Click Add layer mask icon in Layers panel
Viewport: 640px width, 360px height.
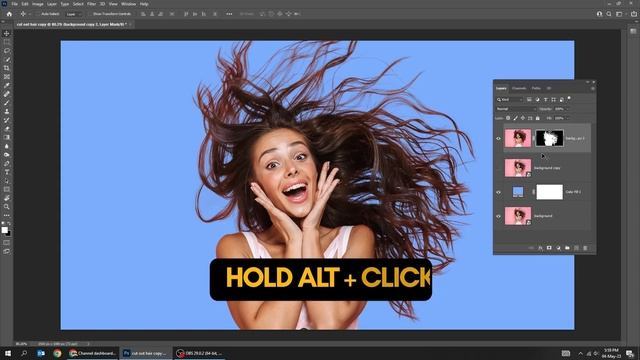point(549,248)
